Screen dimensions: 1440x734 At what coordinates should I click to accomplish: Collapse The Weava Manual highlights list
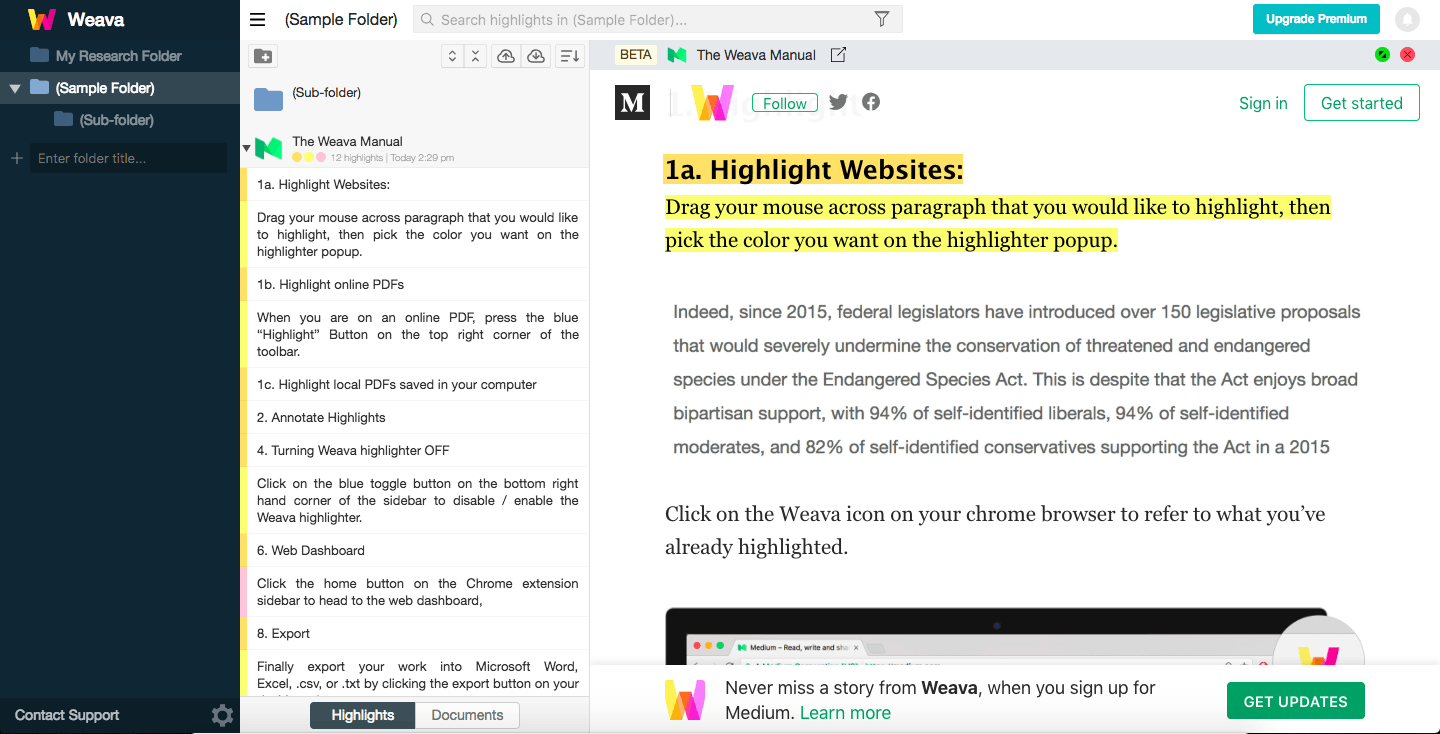[x=247, y=149]
